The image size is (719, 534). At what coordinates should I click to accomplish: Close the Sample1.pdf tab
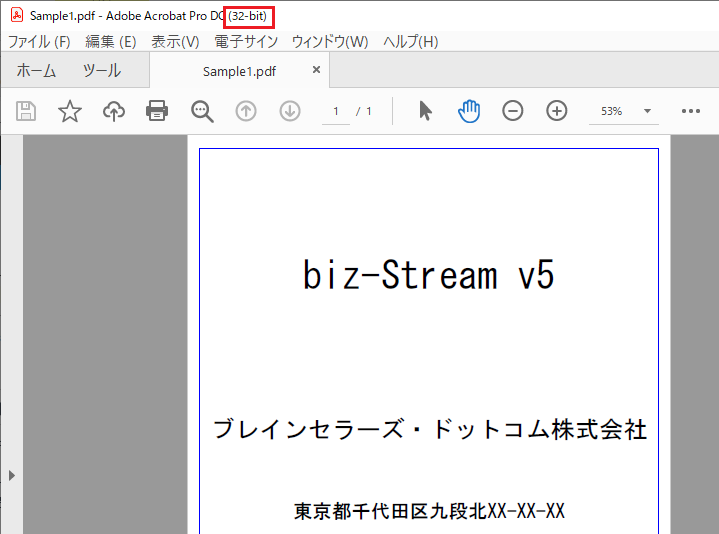[316, 70]
